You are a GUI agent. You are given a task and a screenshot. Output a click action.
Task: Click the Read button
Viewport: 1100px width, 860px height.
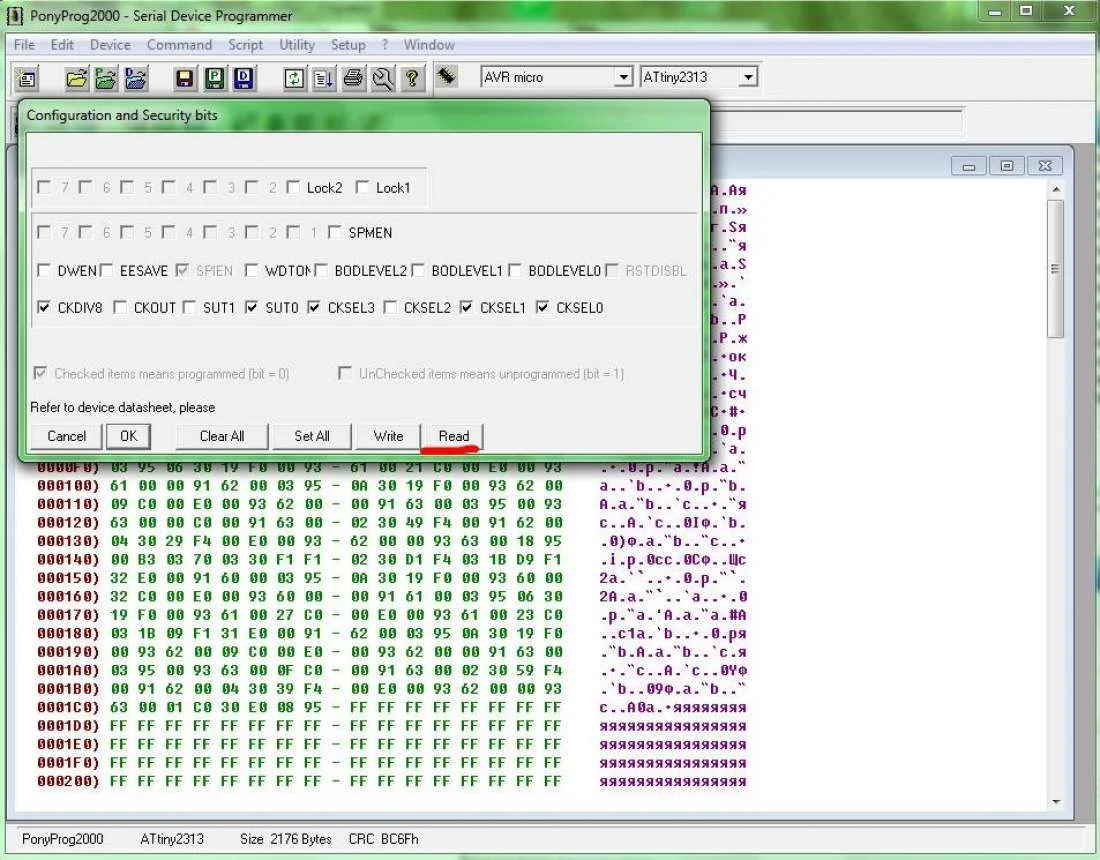click(x=453, y=436)
